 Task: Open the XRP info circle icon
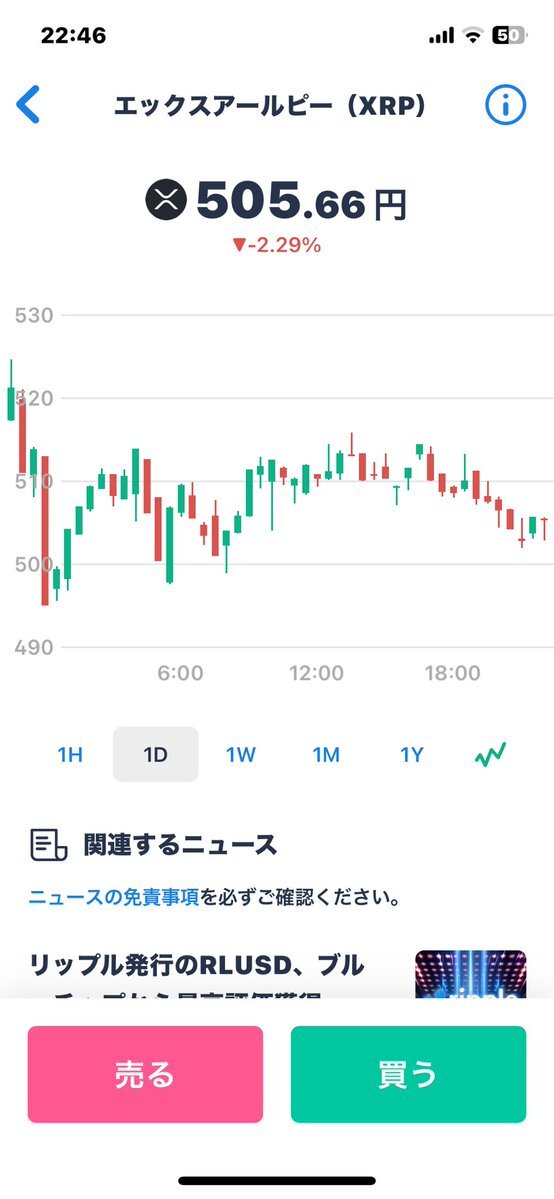(x=506, y=105)
